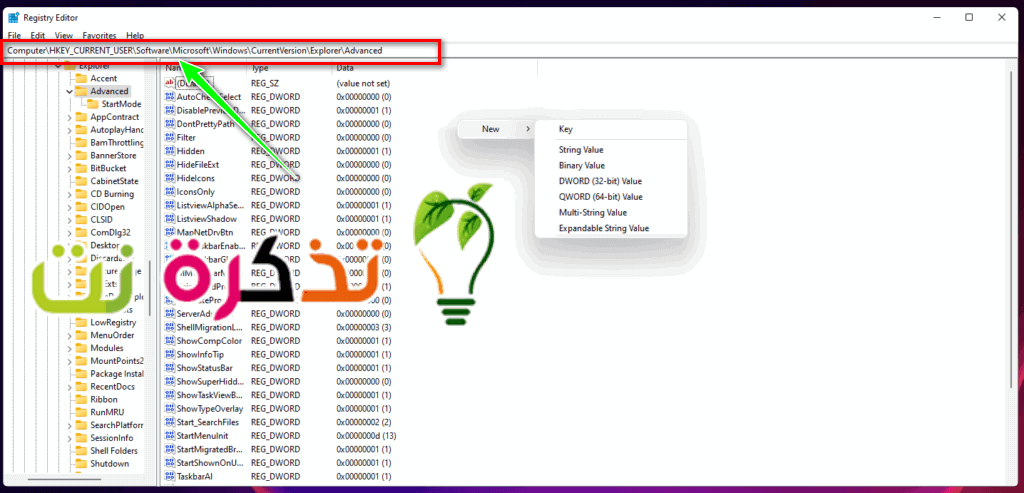Select the BamThrottling folder icon
Screen dimensions: 1024x493
click(x=81, y=142)
